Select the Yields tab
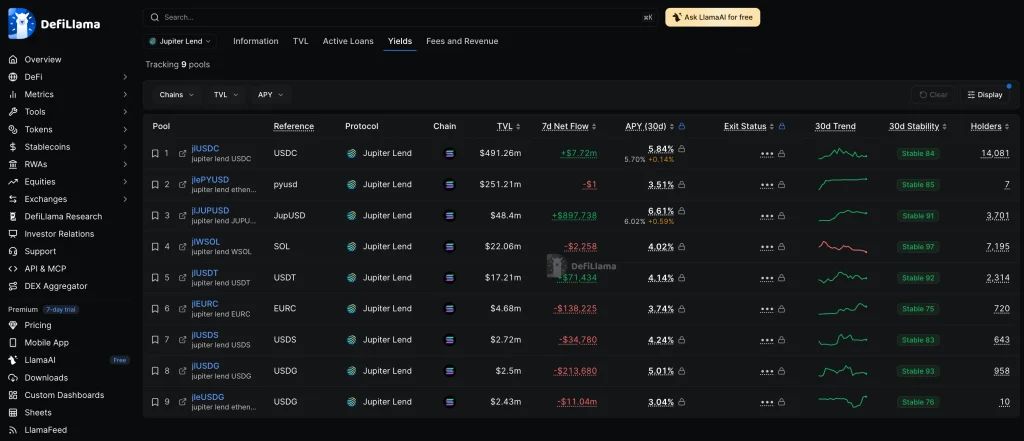The image size is (1024, 441). (400, 41)
